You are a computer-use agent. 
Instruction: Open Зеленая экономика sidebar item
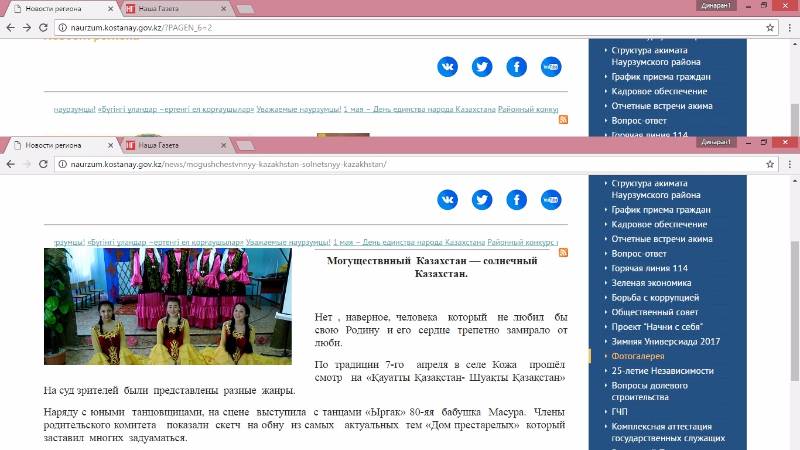[652, 283]
